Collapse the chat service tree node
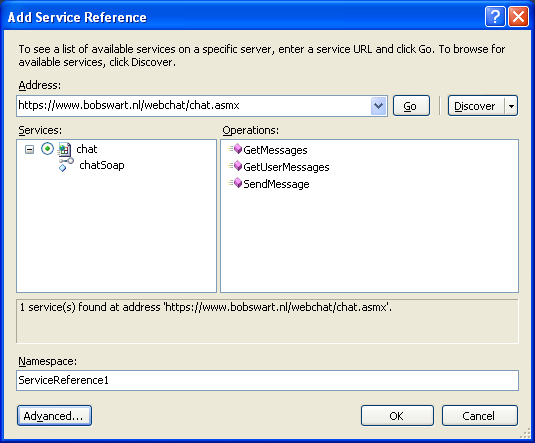The width and height of the screenshot is (535, 443). pyautogui.click(x=30, y=149)
